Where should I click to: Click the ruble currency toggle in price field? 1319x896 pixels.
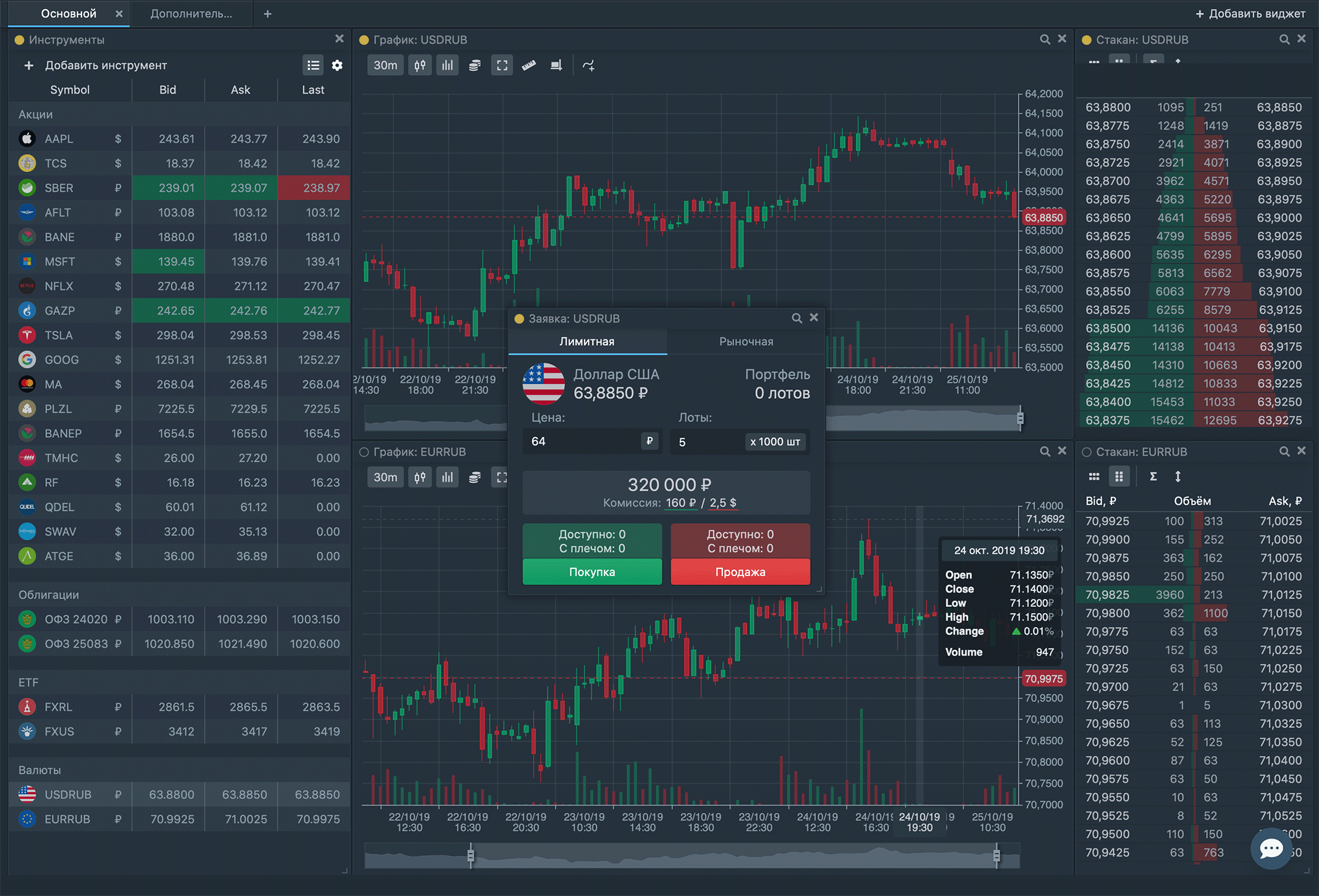(x=650, y=441)
